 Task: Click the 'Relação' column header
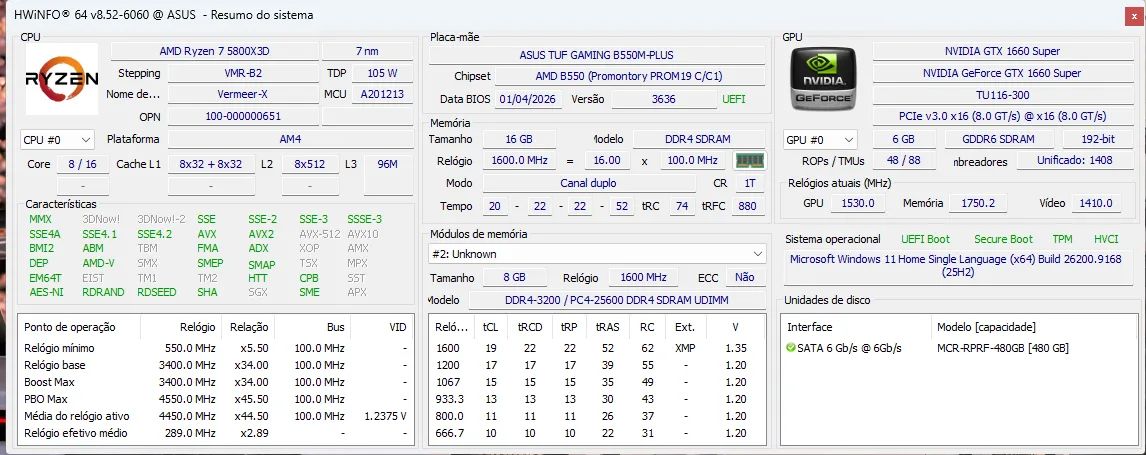pyautogui.click(x=248, y=327)
